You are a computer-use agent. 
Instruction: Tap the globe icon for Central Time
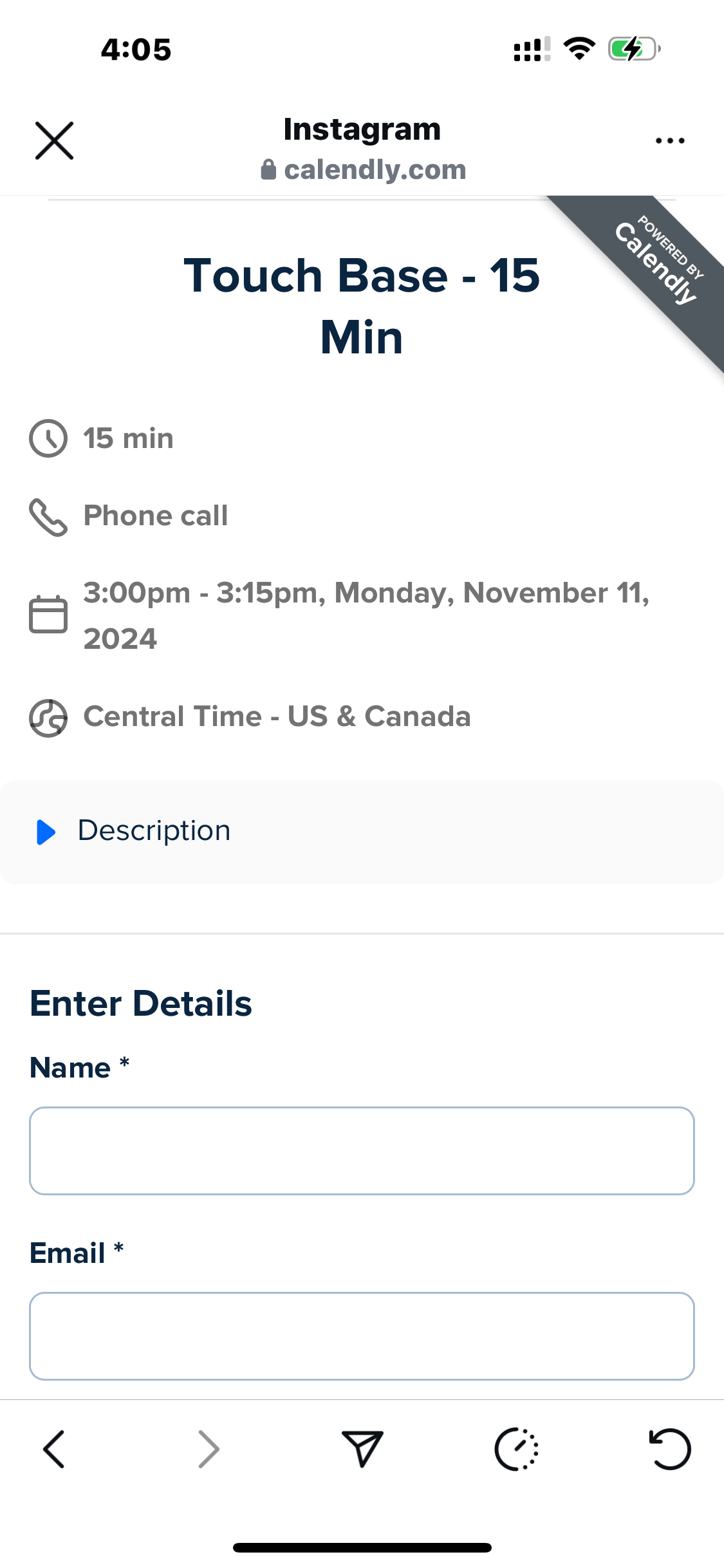tap(48, 718)
